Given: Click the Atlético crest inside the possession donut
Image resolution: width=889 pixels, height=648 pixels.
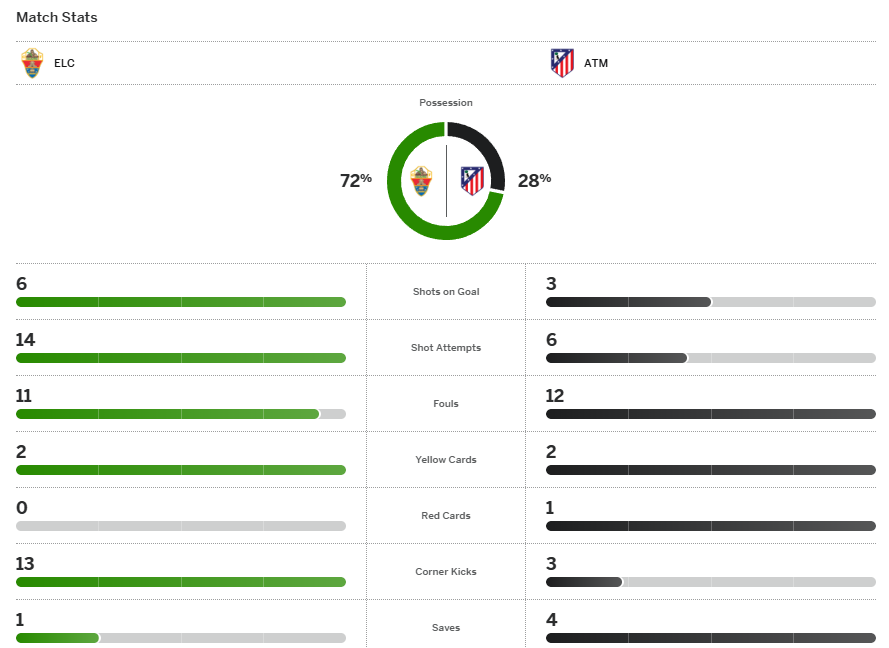Looking at the screenshot, I should (x=472, y=181).
